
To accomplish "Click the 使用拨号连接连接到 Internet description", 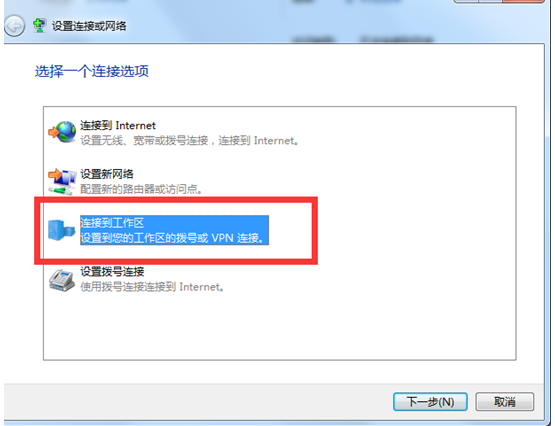I will point(152,287).
